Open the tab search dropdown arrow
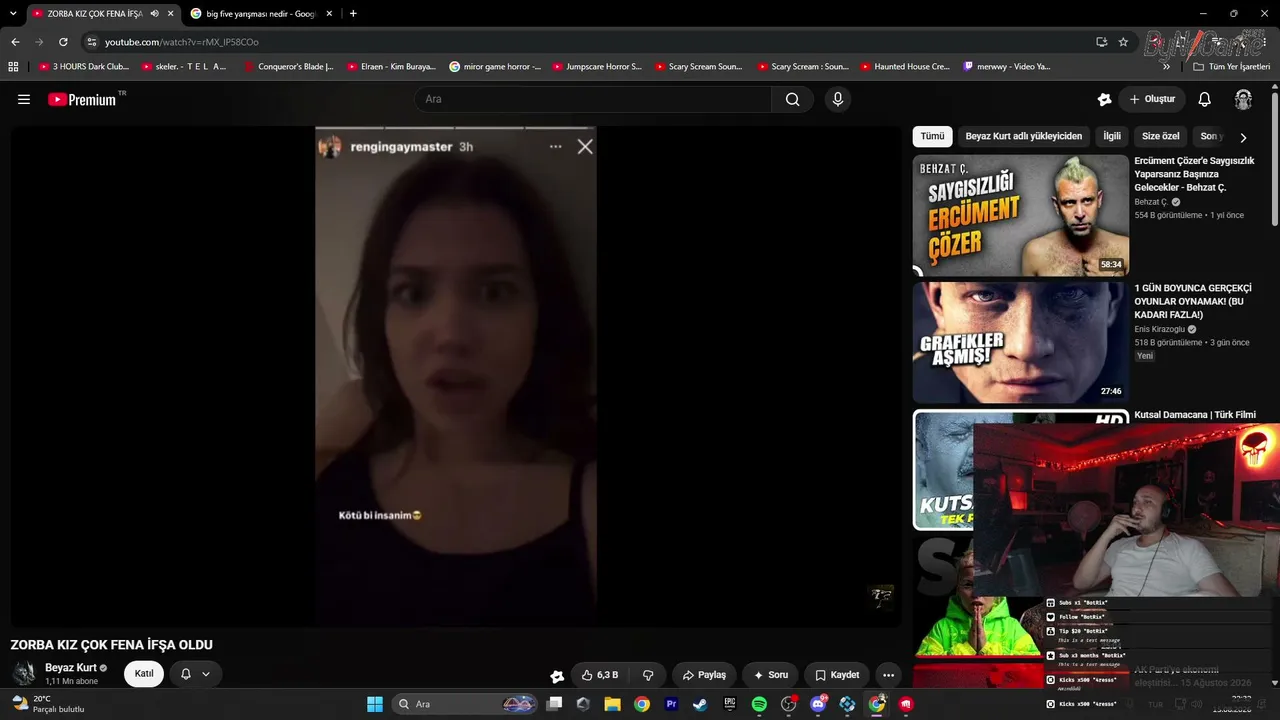The width and height of the screenshot is (1280, 720). [x=13, y=14]
